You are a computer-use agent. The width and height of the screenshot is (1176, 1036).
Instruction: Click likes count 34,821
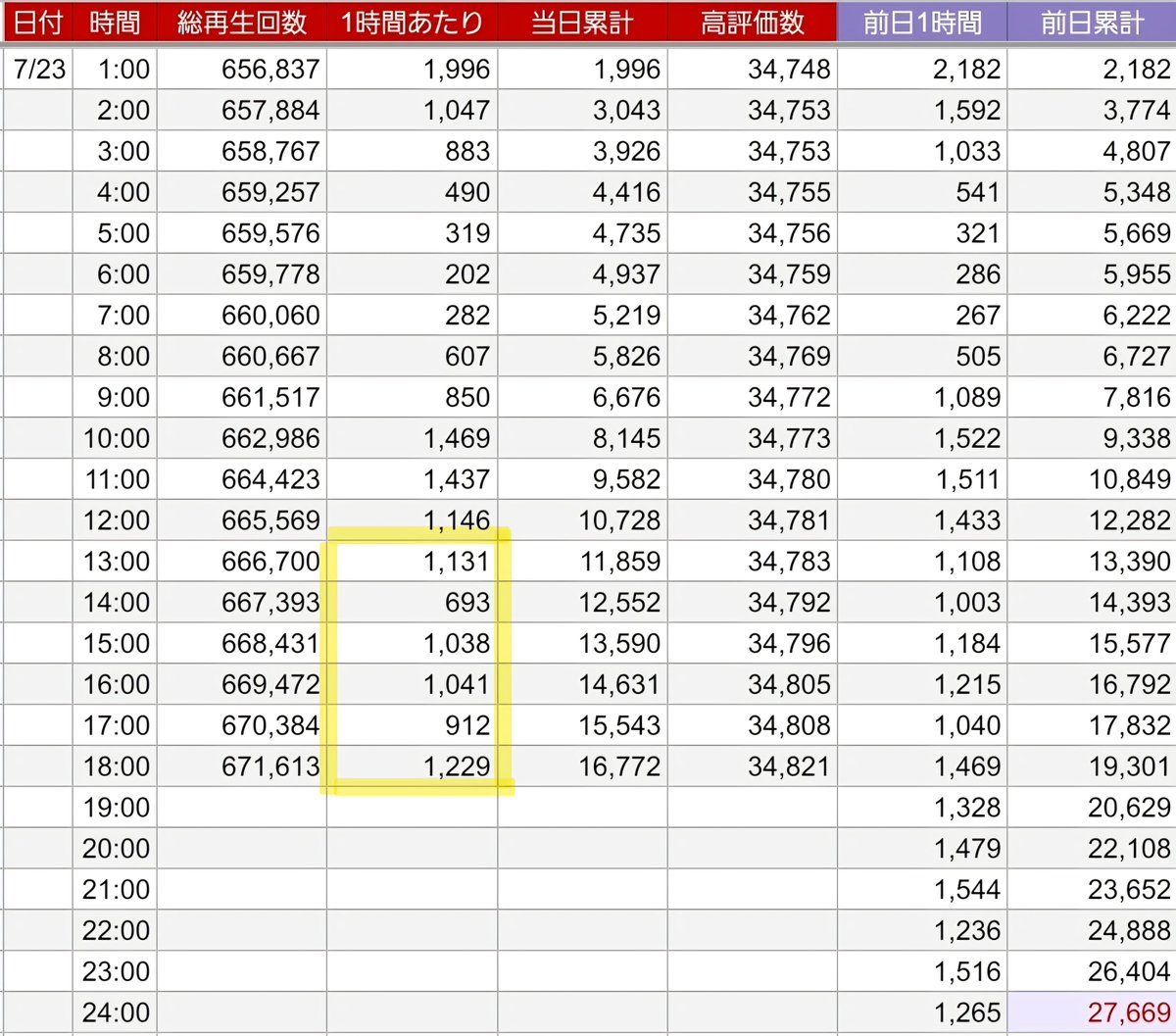coord(753,766)
